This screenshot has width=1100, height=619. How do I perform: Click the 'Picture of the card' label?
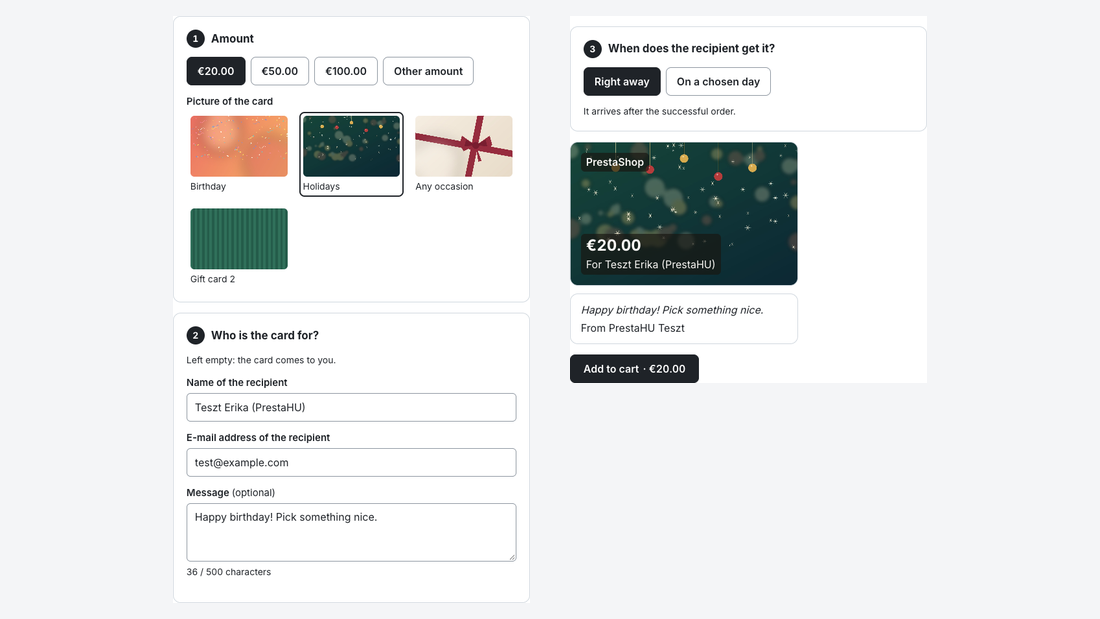pos(229,101)
